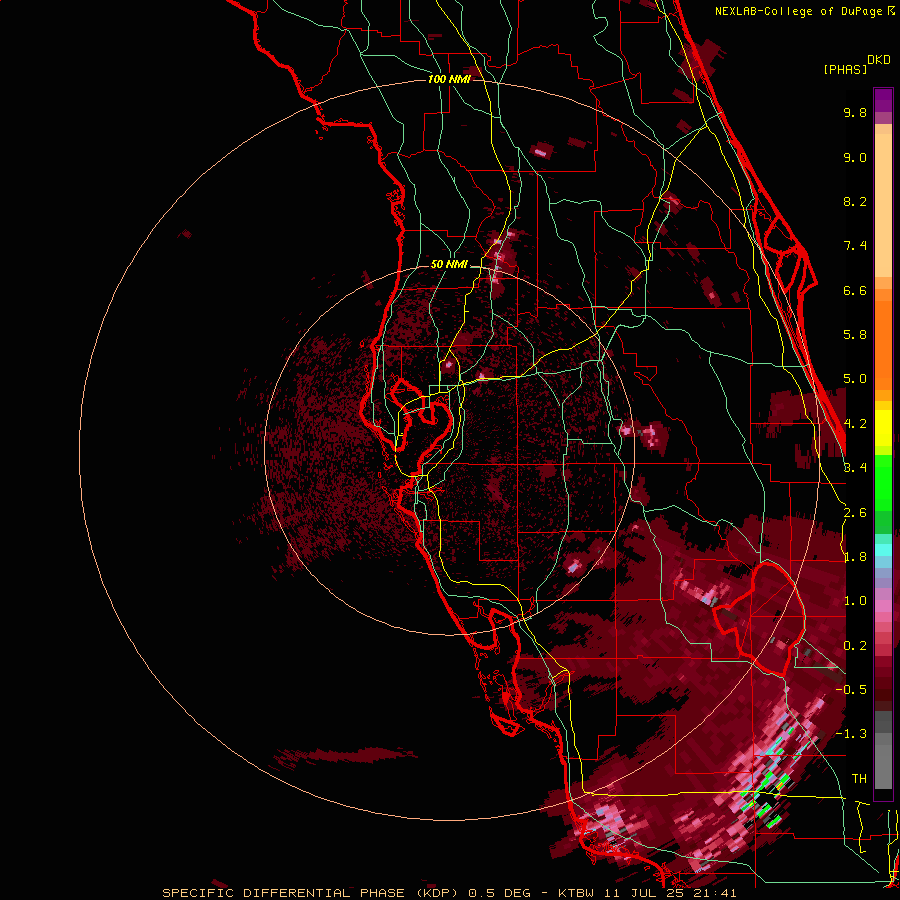Image resolution: width=900 pixels, height=900 pixels.
Task: Select the 9.0 value on color scale
Action: point(855,157)
